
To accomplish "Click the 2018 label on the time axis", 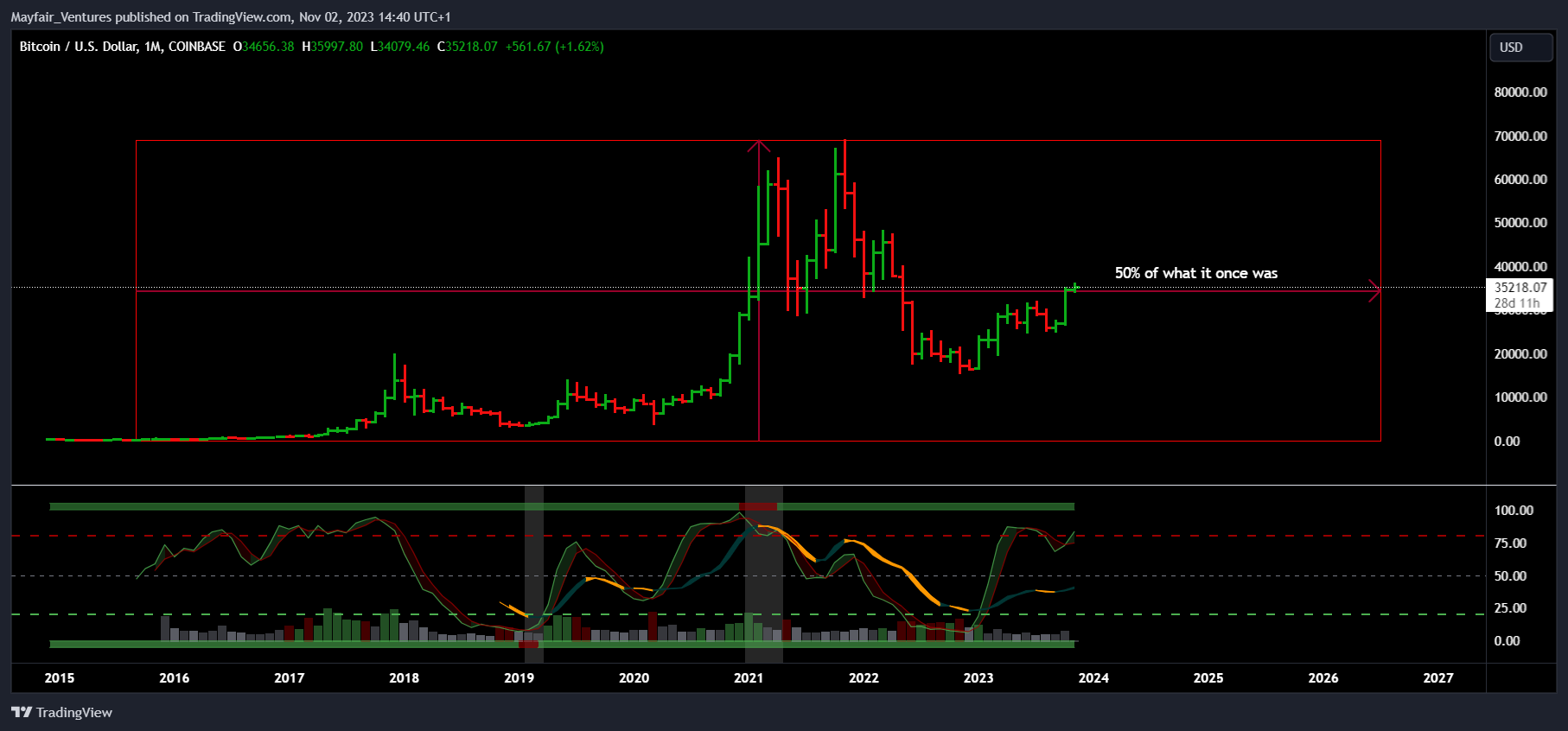I will (405, 678).
